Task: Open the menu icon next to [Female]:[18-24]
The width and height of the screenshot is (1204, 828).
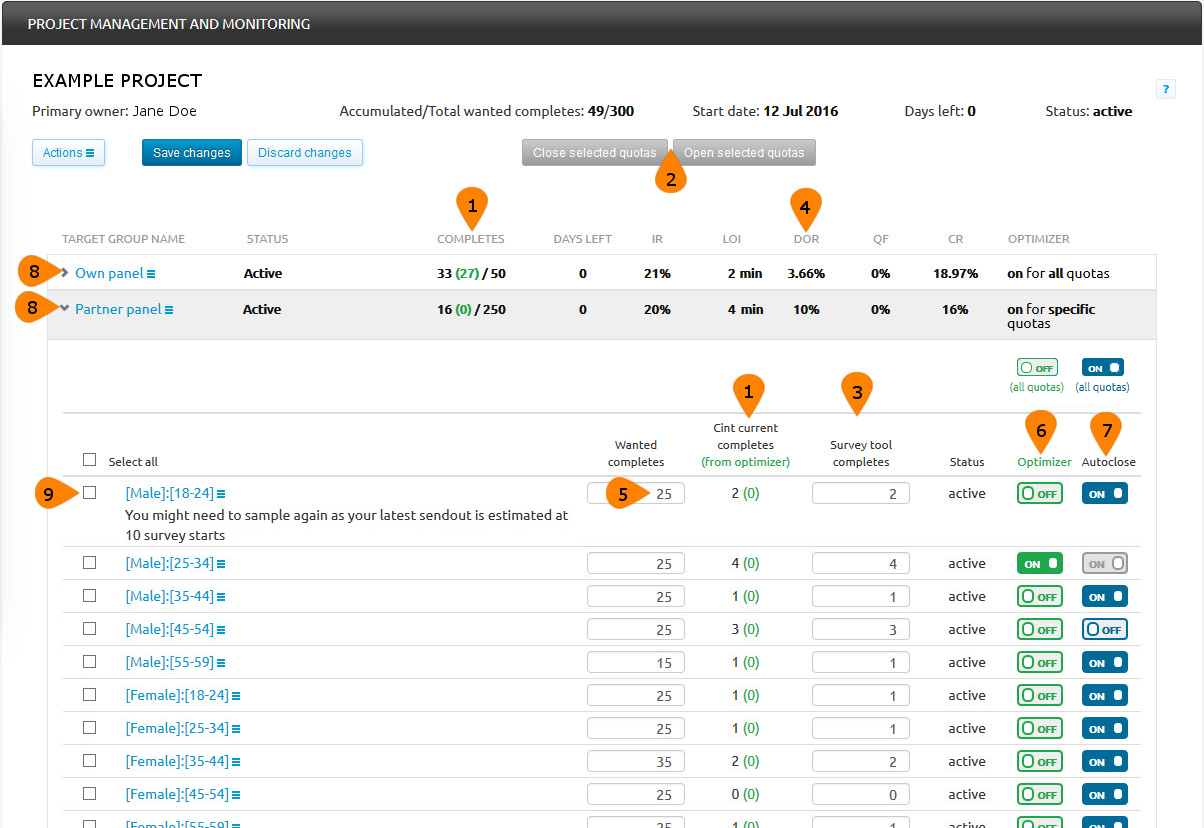Action: point(236,696)
